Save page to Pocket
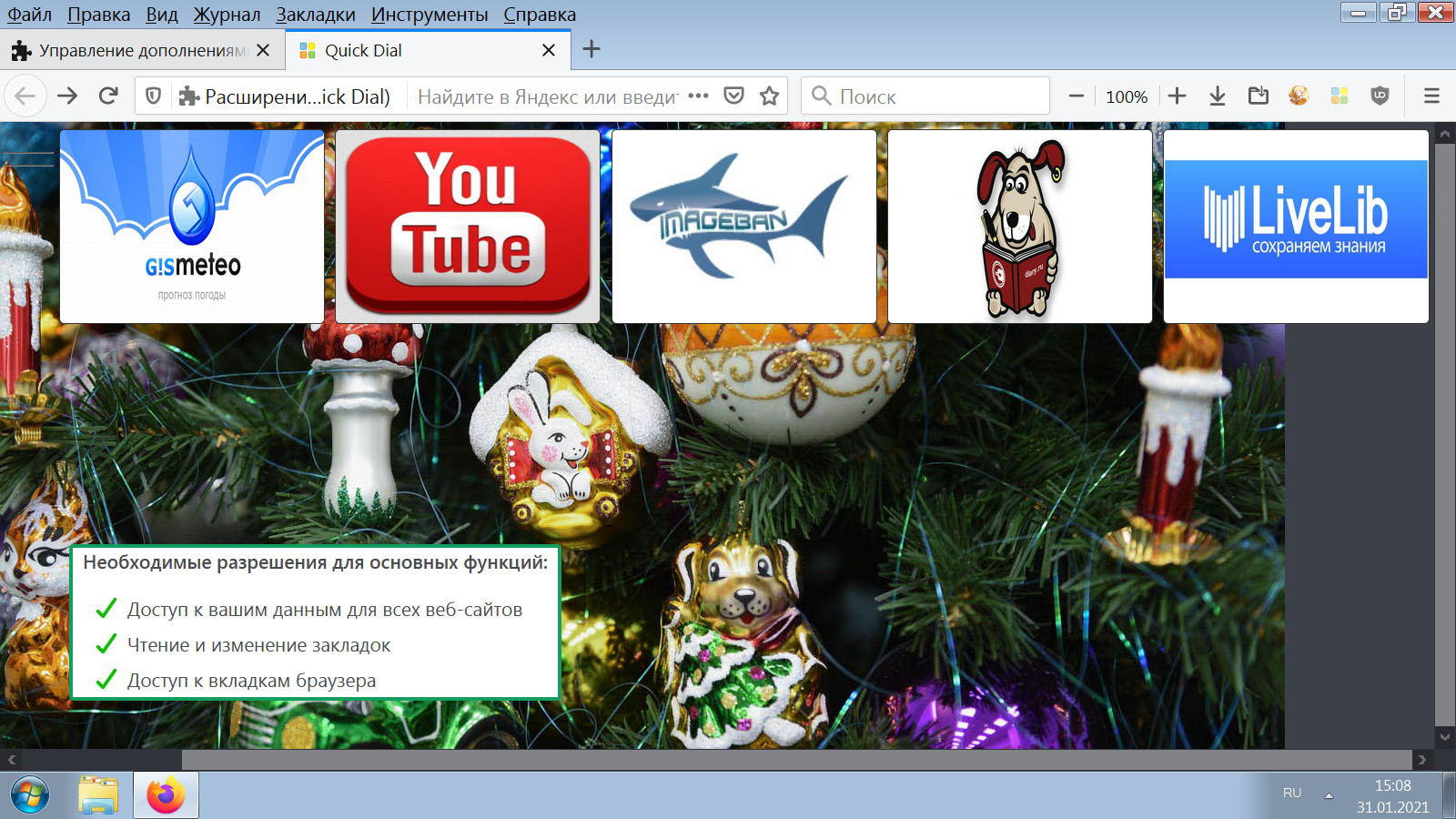Viewport: 1456px width, 819px height. pyautogui.click(x=734, y=96)
